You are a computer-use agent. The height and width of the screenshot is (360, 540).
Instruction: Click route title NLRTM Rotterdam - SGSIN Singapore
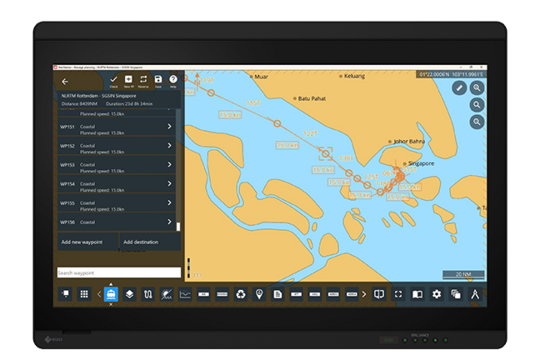pos(99,96)
